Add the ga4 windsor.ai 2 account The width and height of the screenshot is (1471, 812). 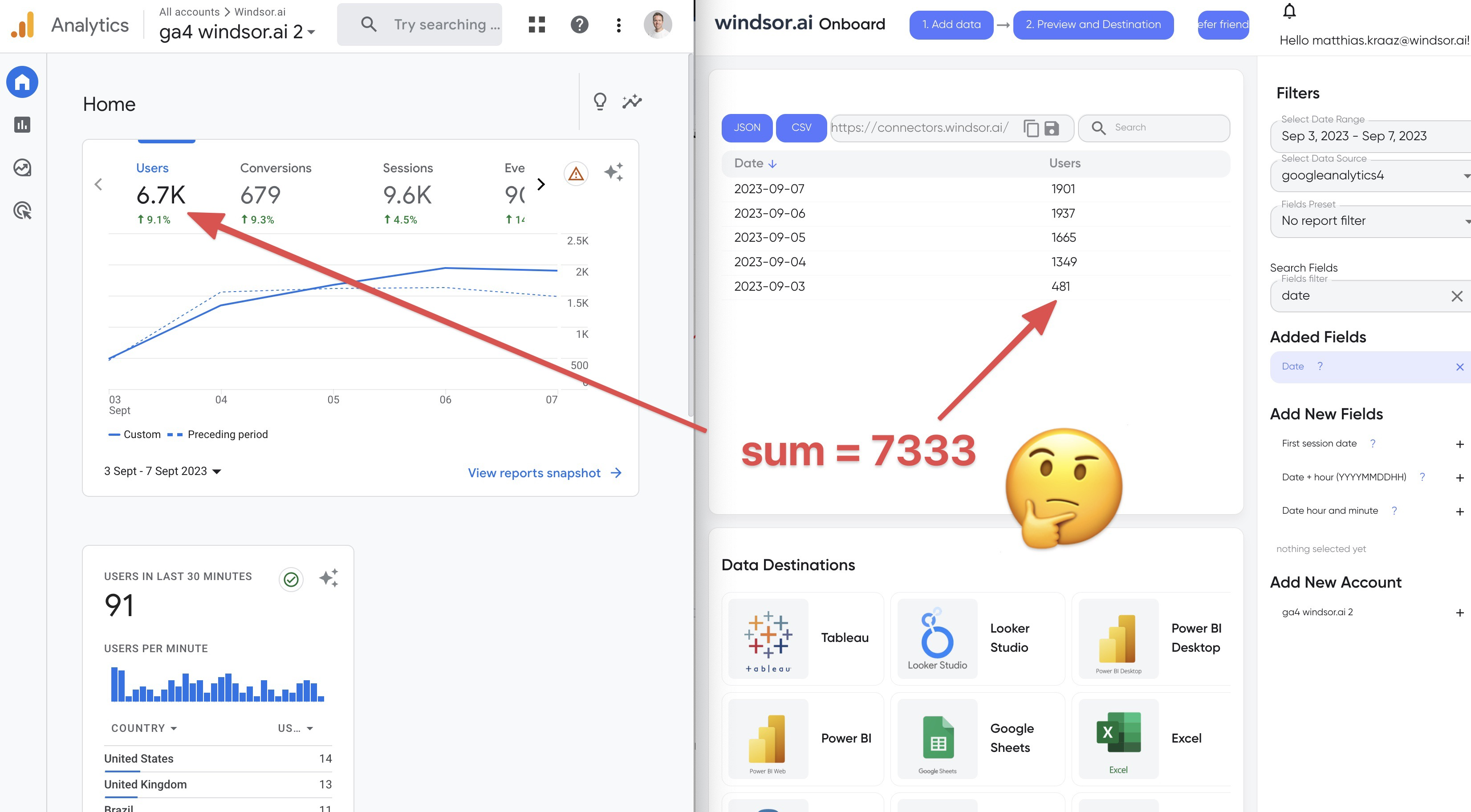click(x=1459, y=613)
